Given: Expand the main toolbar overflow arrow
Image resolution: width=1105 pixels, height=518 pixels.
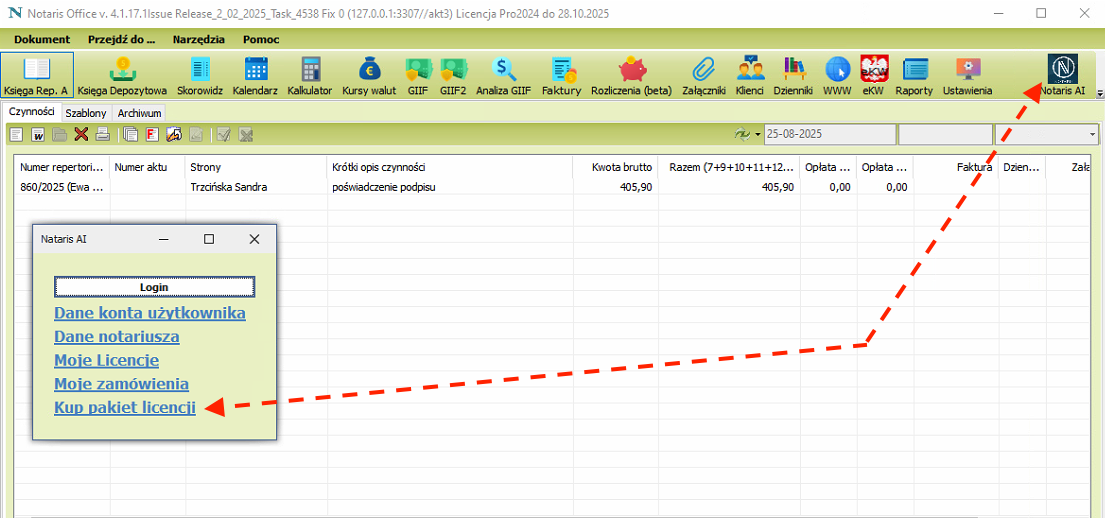Looking at the screenshot, I should click(x=1100, y=94).
